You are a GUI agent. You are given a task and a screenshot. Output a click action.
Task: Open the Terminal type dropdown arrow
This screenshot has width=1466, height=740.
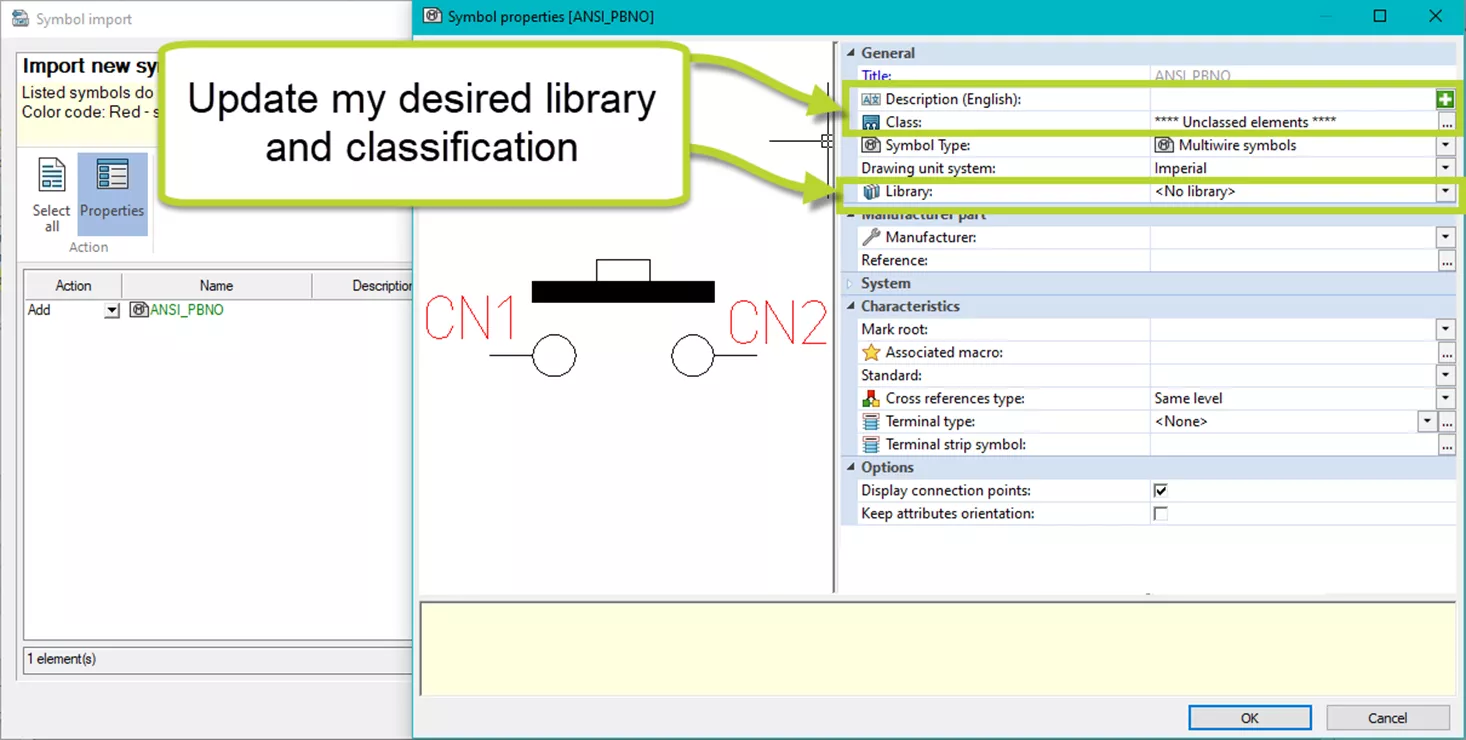coord(1427,421)
